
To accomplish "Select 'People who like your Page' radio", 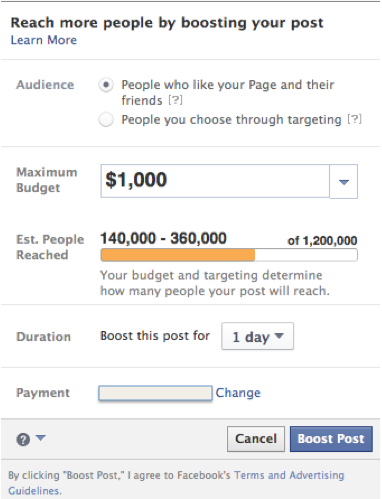I will pyautogui.click(x=106, y=85).
